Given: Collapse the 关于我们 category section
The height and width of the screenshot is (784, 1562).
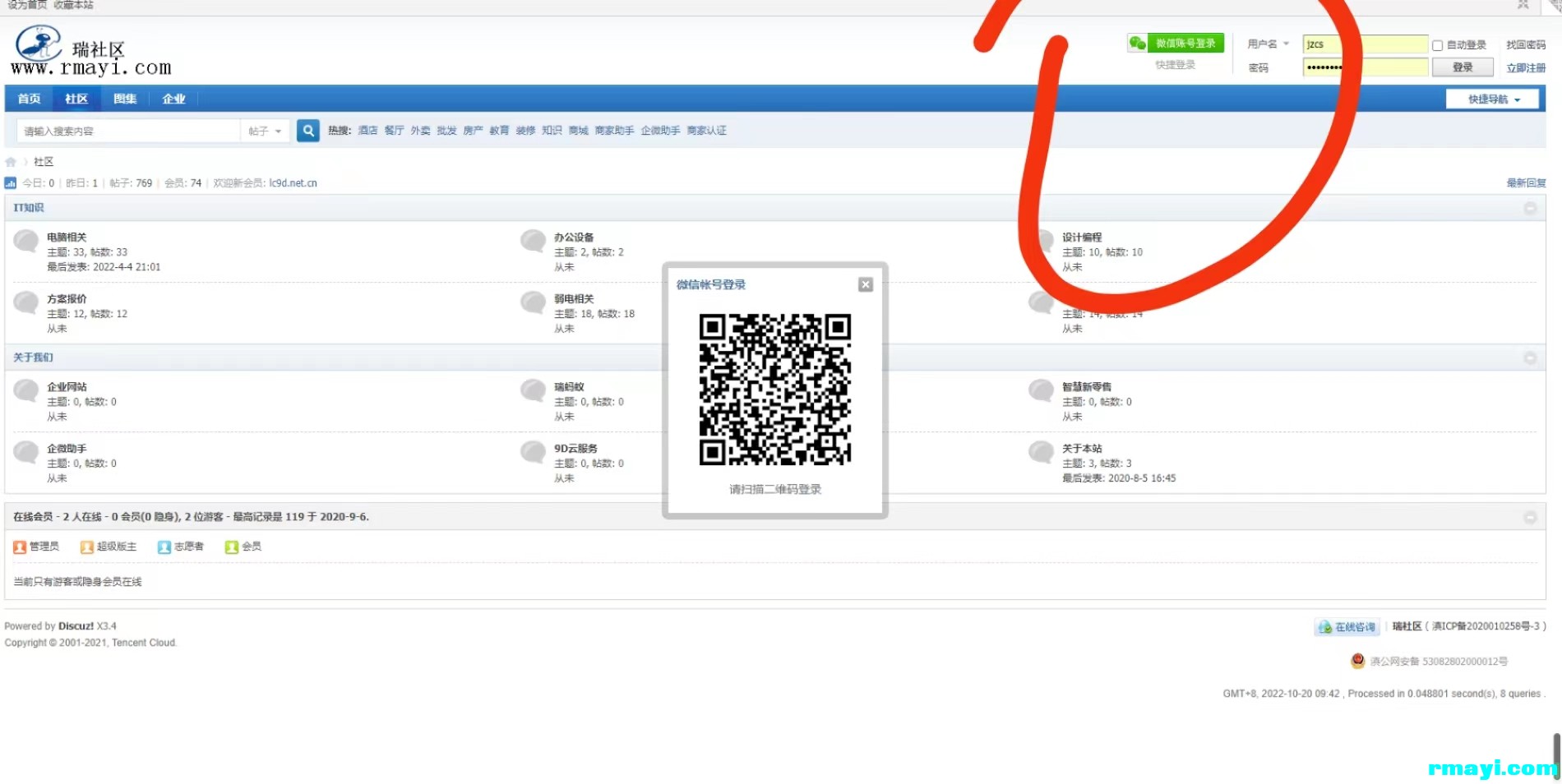Looking at the screenshot, I should point(1530,358).
